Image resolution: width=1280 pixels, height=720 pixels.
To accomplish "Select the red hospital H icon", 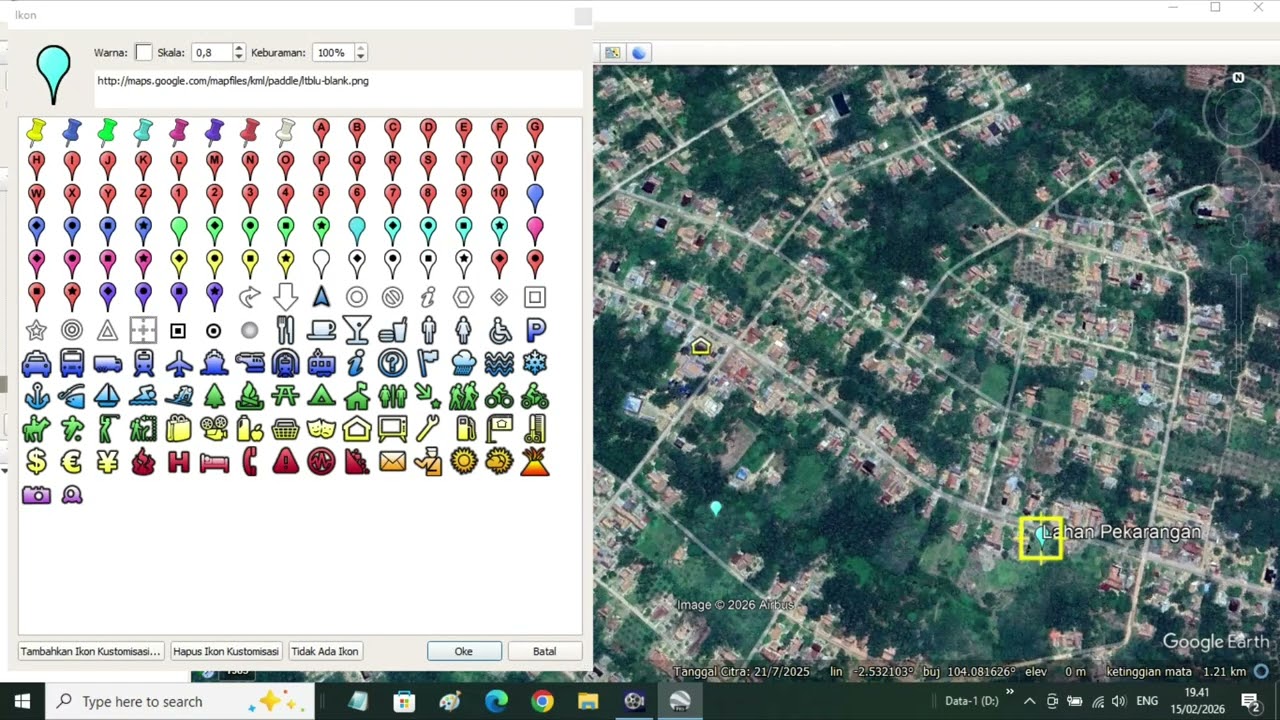I will click(x=178, y=462).
